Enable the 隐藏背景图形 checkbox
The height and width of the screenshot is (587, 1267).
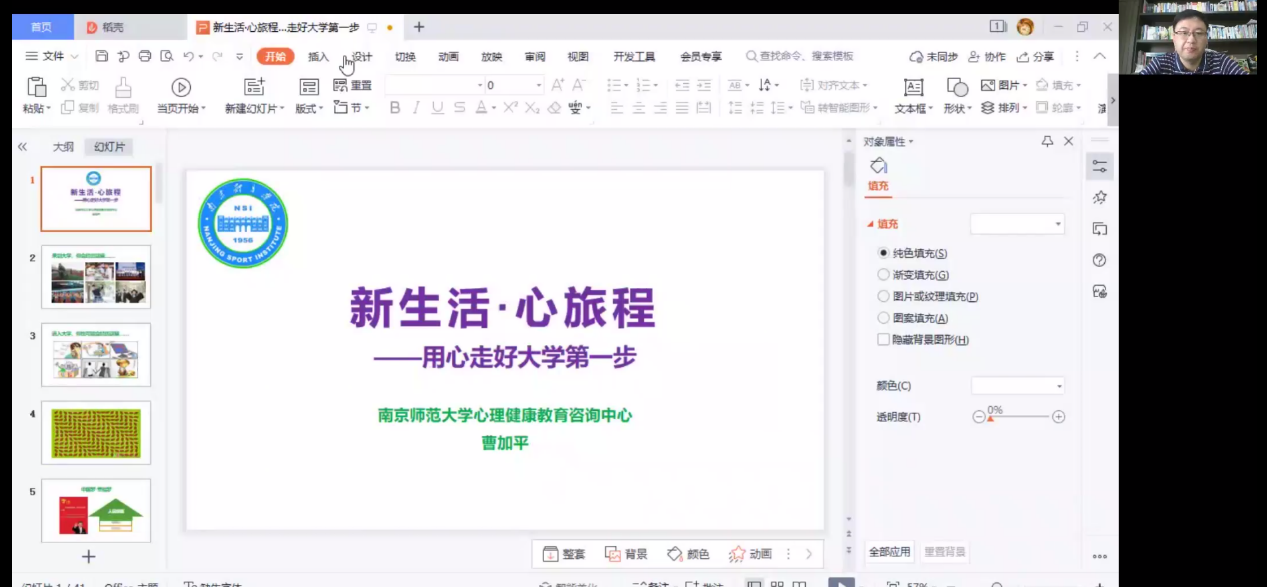click(x=883, y=340)
